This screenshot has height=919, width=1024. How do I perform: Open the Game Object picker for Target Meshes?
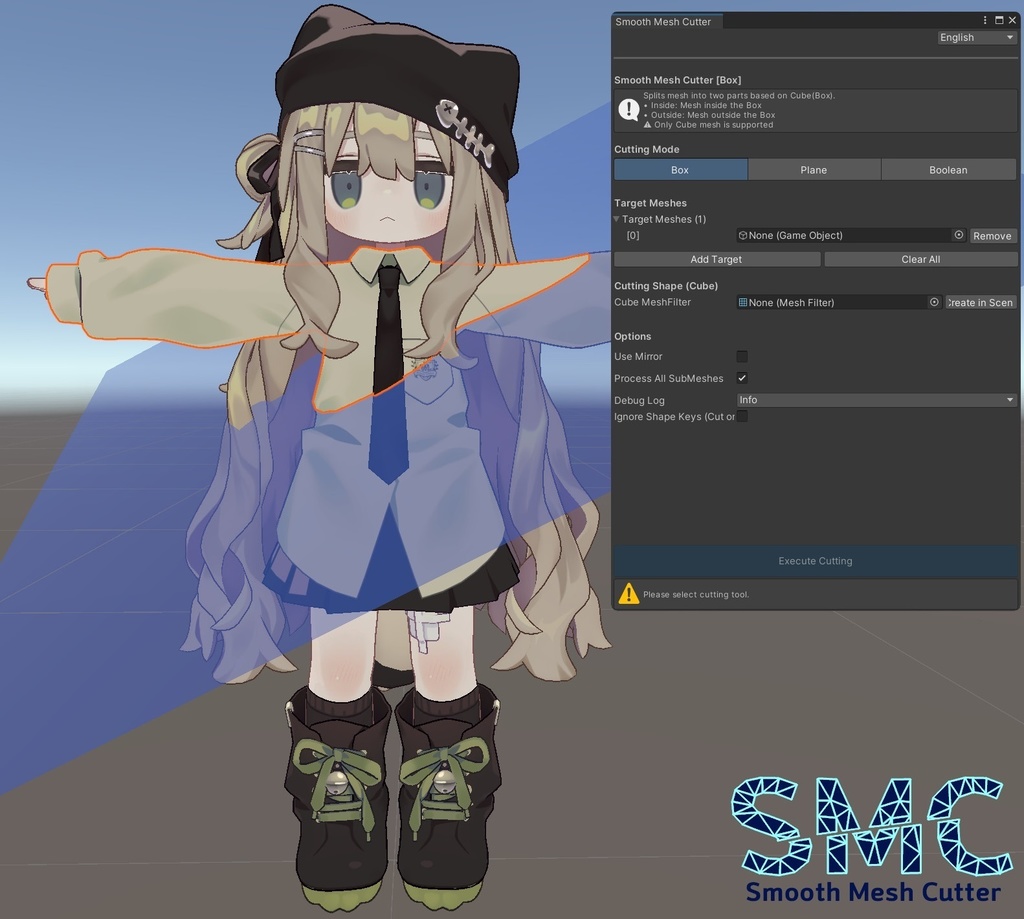[958, 235]
